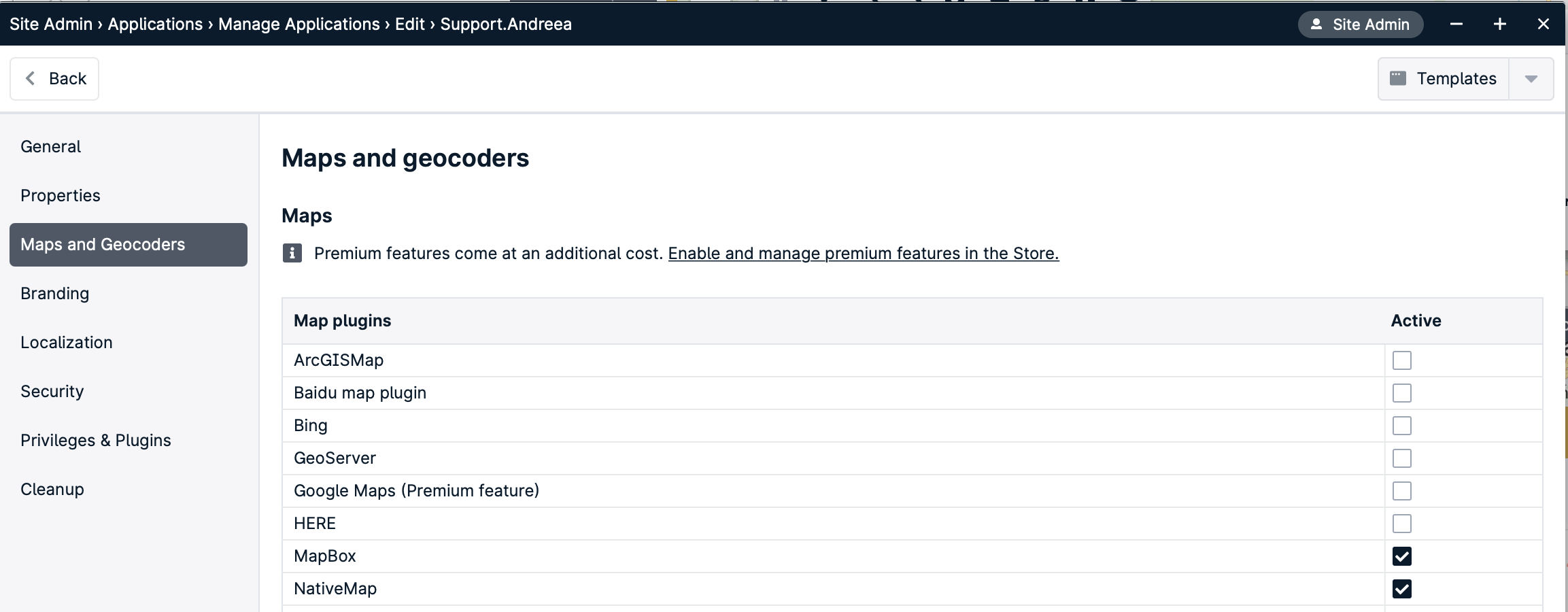Click the Templates window icon
Screen dimensions: 1568x612
coord(1397,78)
